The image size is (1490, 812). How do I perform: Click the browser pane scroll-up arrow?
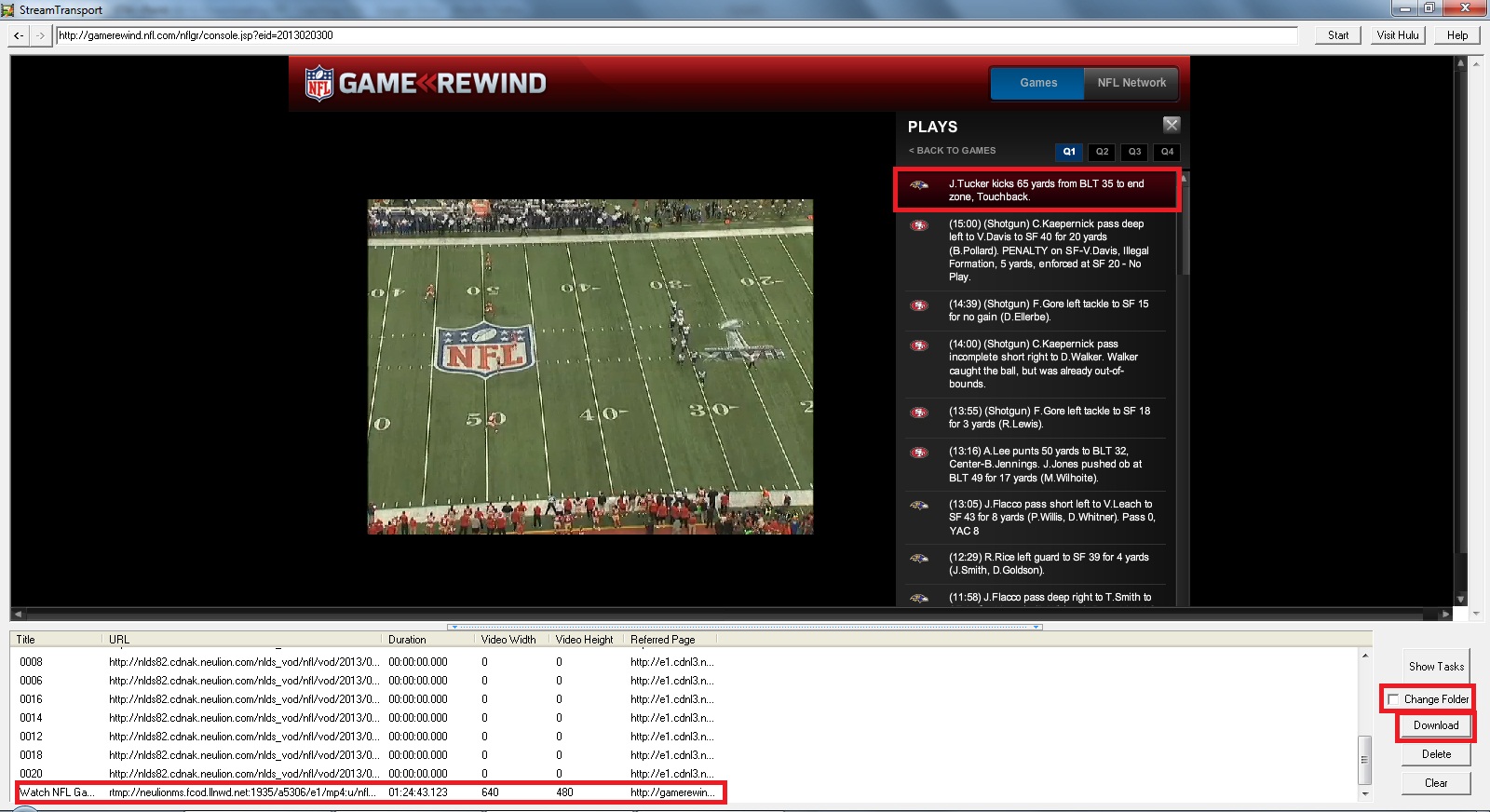pyautogui.click(x=1460, y=63)
